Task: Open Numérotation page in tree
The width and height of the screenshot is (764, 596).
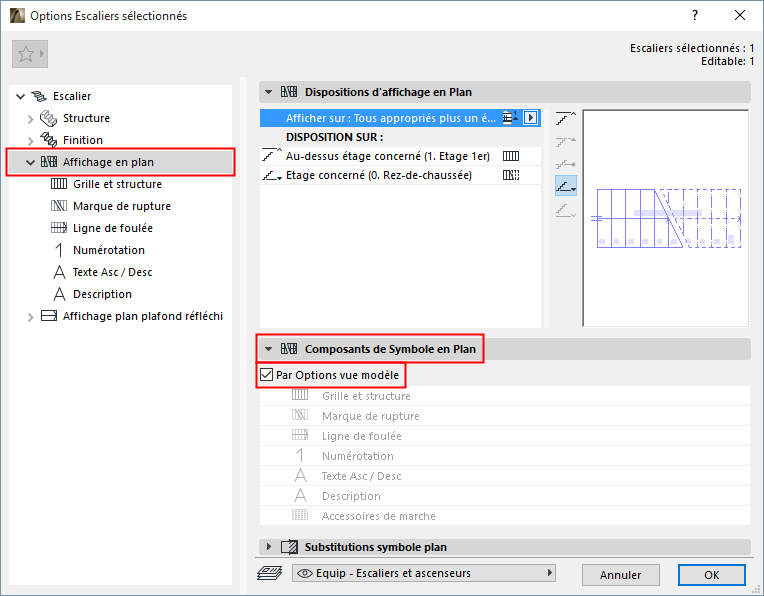Action: (x=109, y=250)
